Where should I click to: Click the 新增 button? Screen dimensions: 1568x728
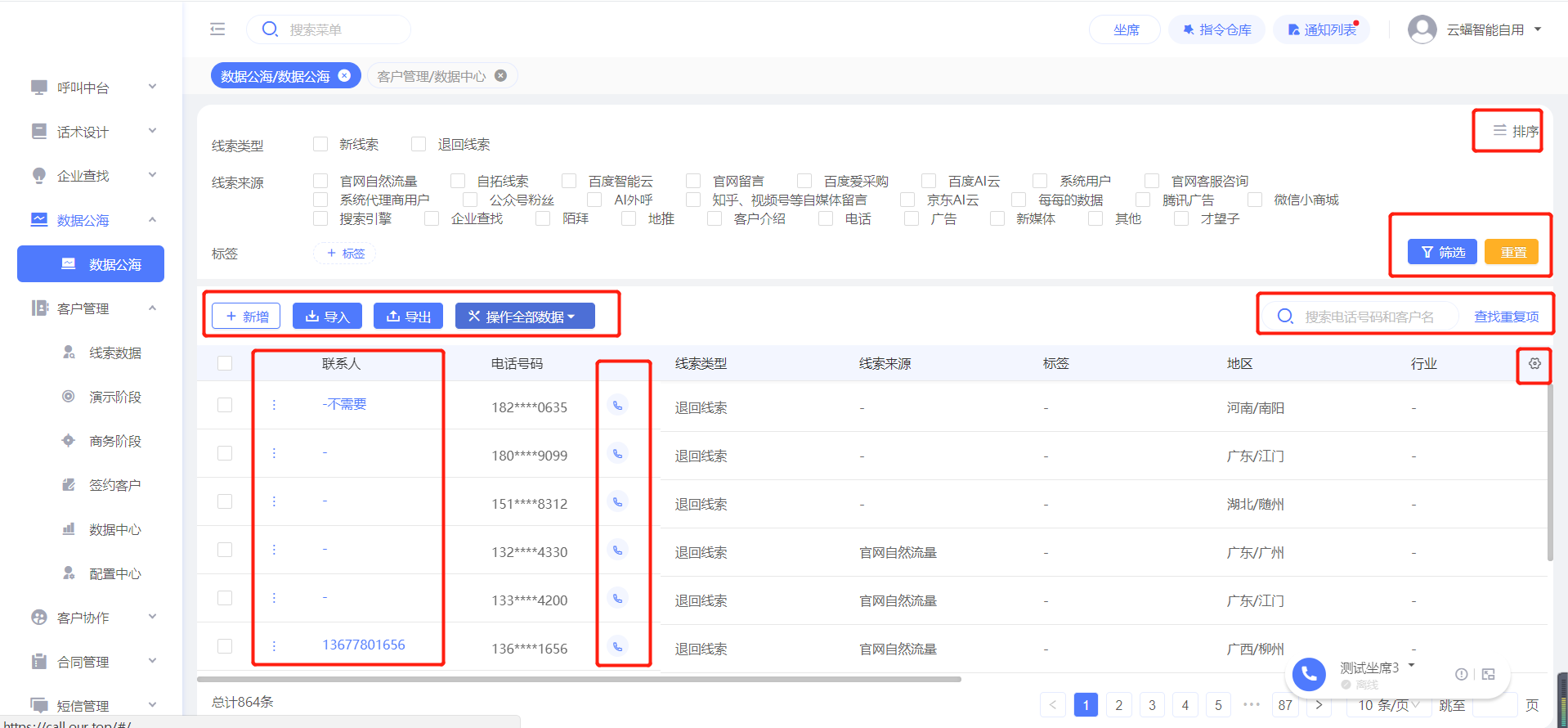[x=246, y=317]
